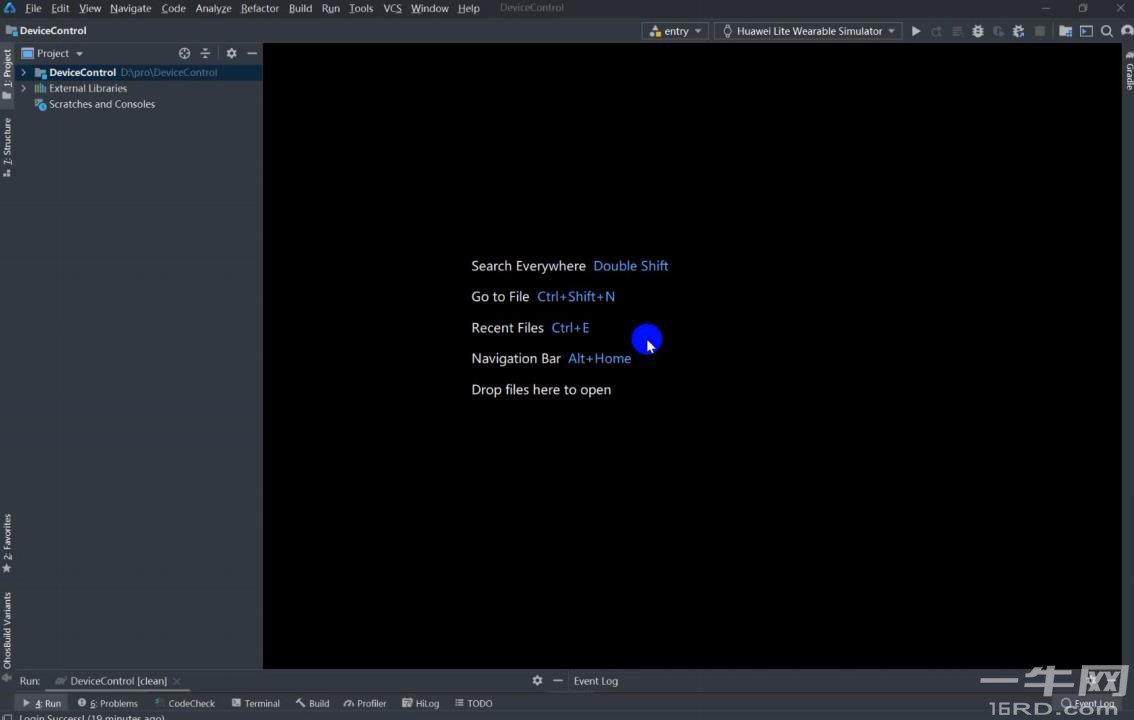
Task: Expand the External Libraries node
Action: point(23,88)
